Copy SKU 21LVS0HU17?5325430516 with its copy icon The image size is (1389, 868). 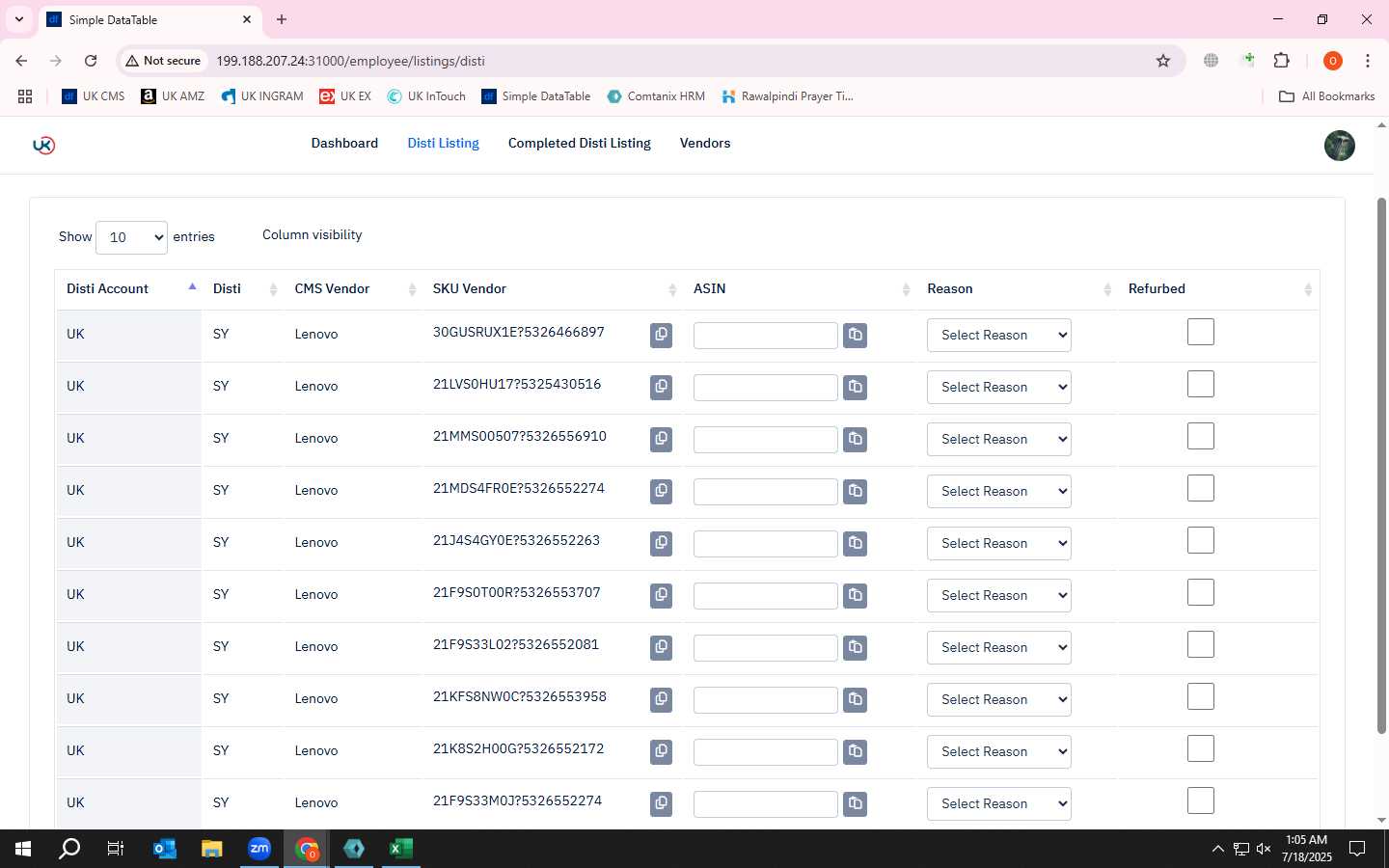pyautogui.click(x=661, y=387)
